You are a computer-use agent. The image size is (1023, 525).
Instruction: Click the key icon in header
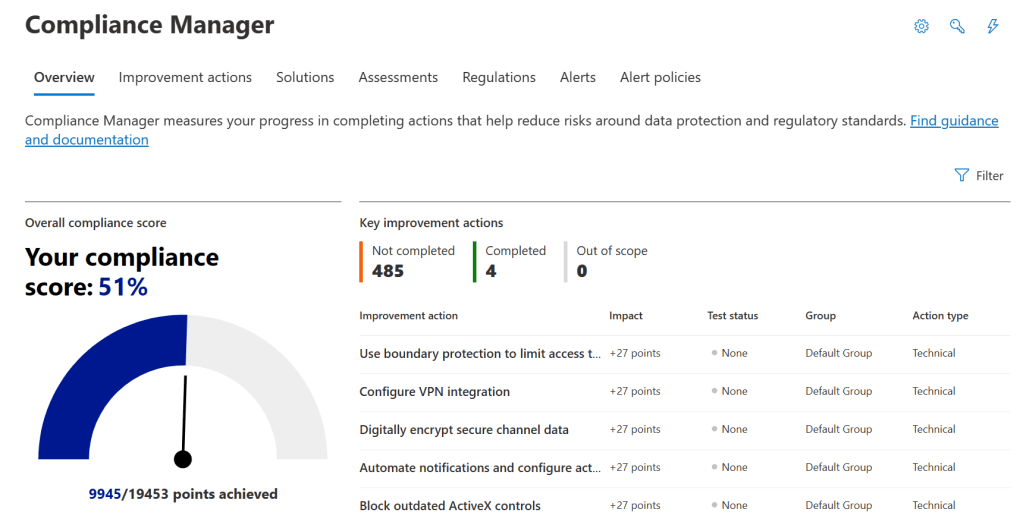click(x=957, y=27)
